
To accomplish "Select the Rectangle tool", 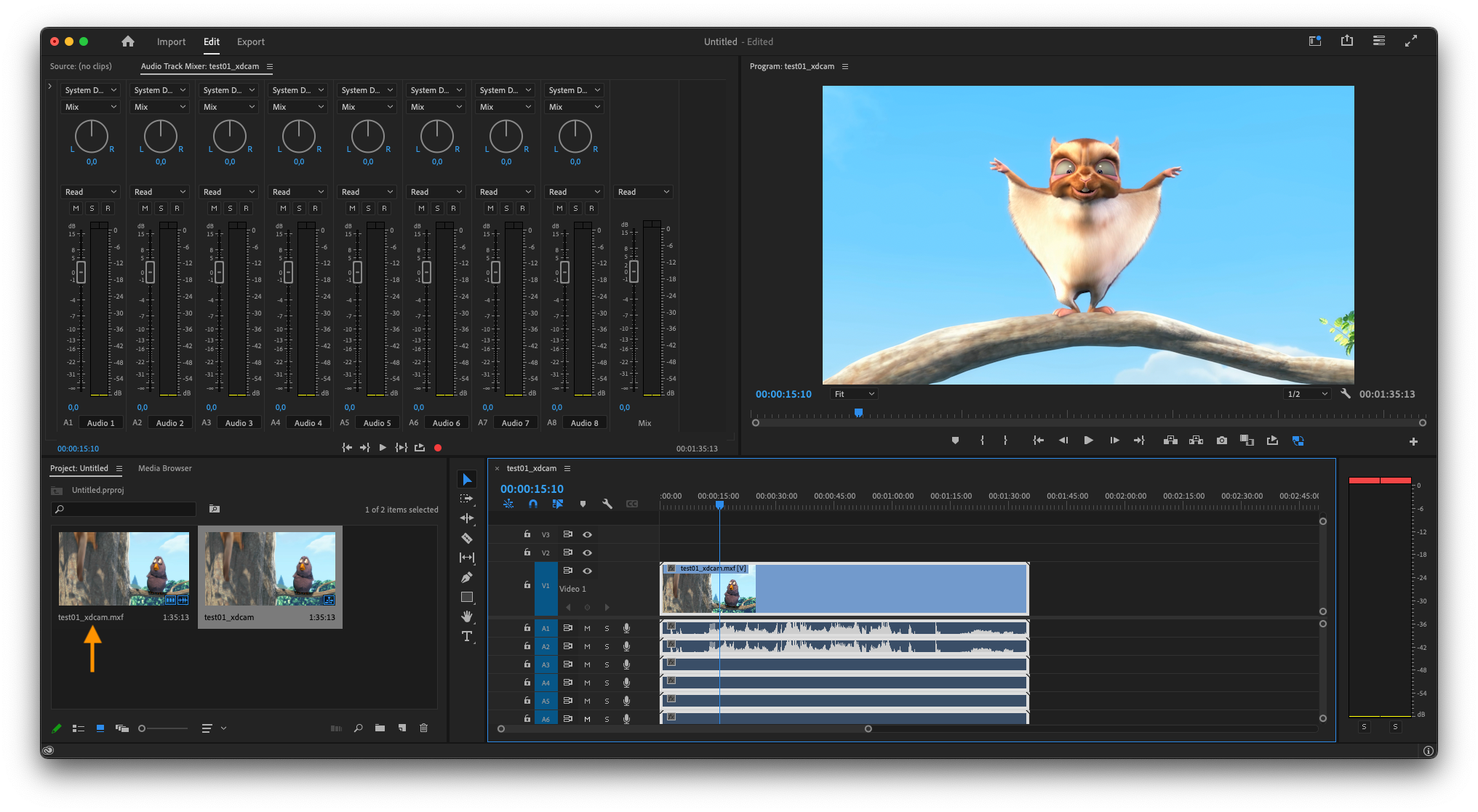I will [467, 597].
